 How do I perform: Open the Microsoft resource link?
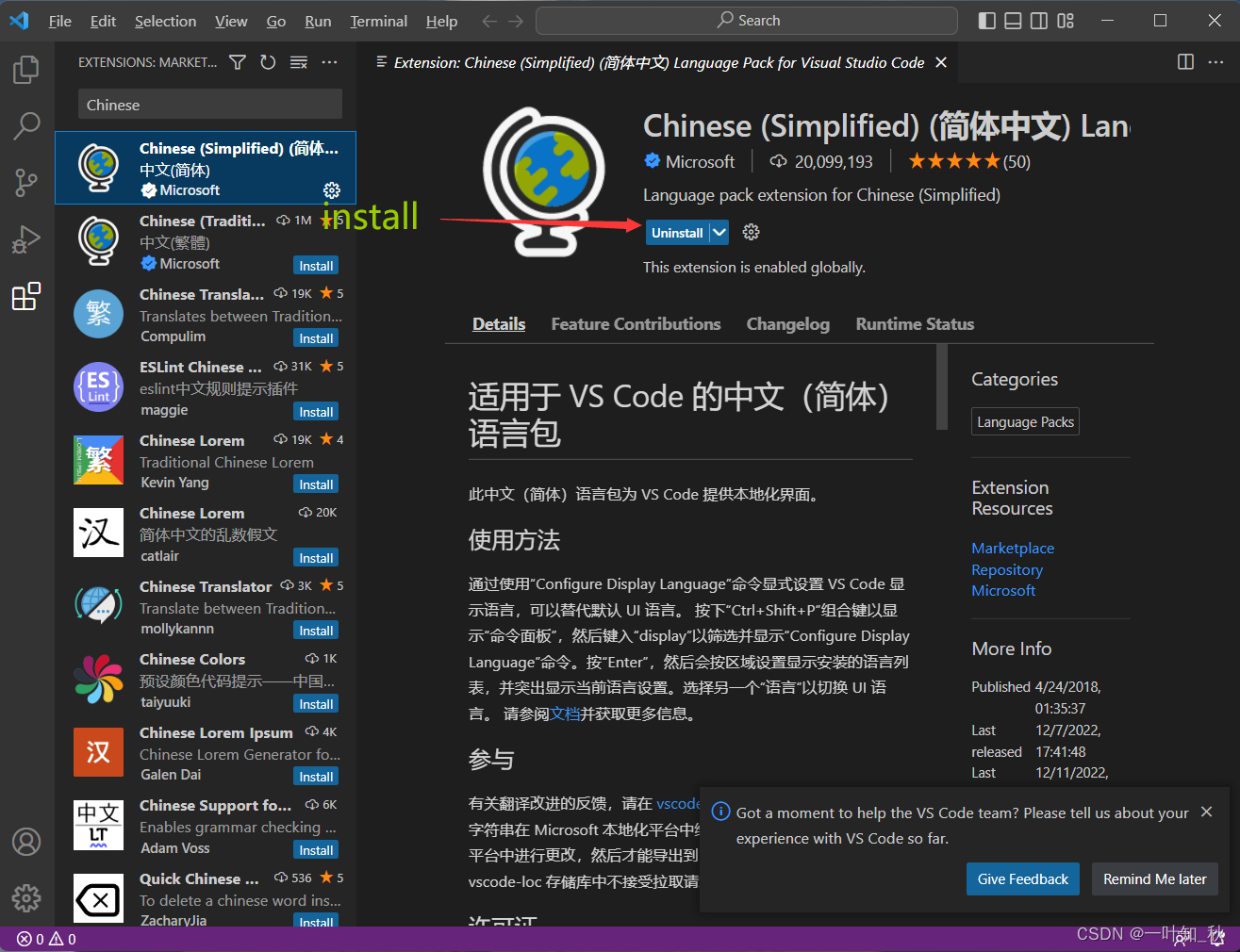click(1003, 590)
